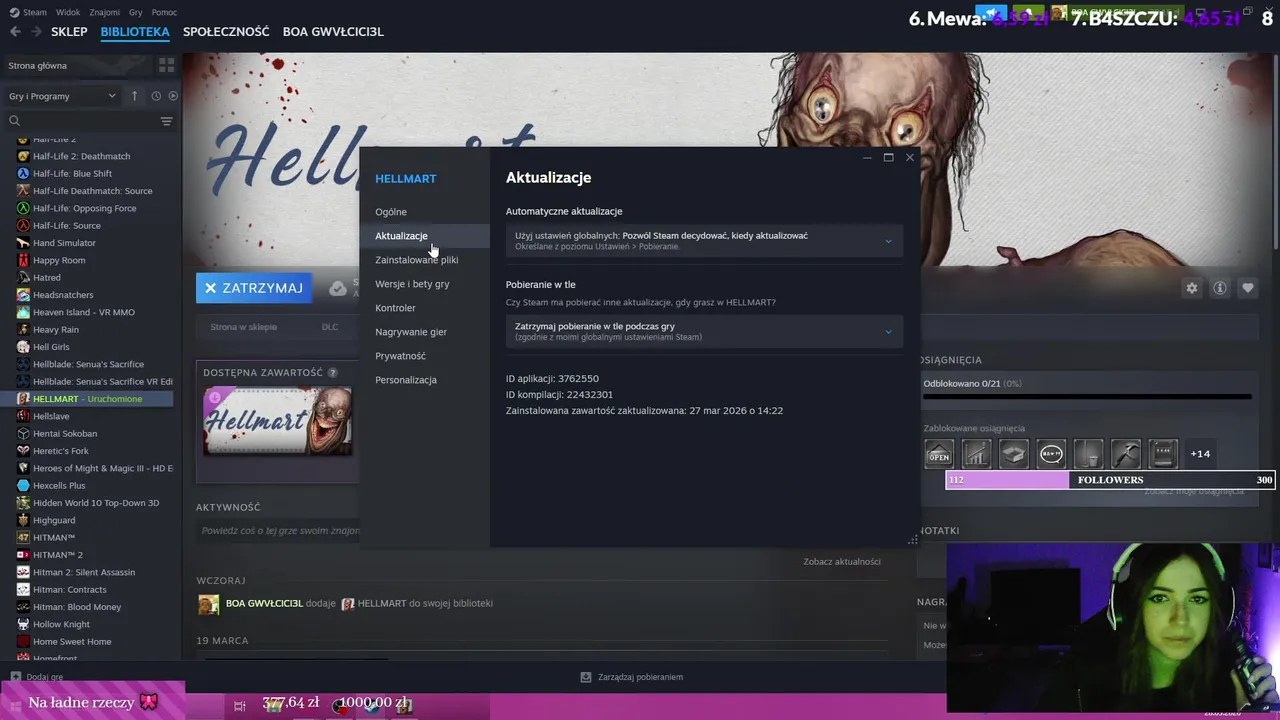The image size is (1280, 720).
Task: Open the Pobieranie w tle dropdown
Action: [x=704, y=331]
